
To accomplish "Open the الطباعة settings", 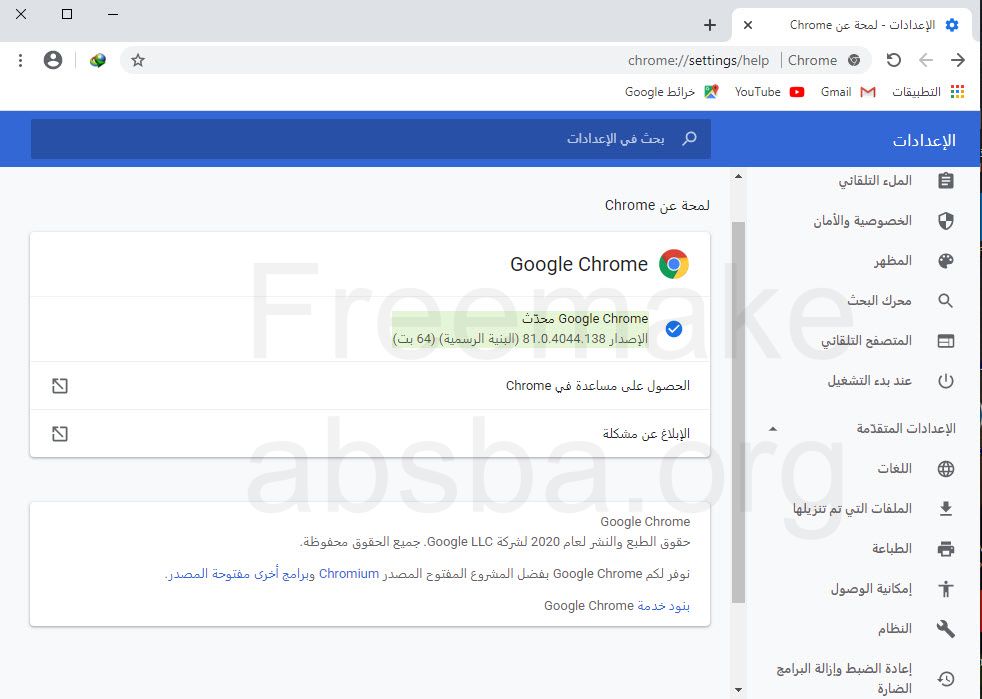I will 892,549.
